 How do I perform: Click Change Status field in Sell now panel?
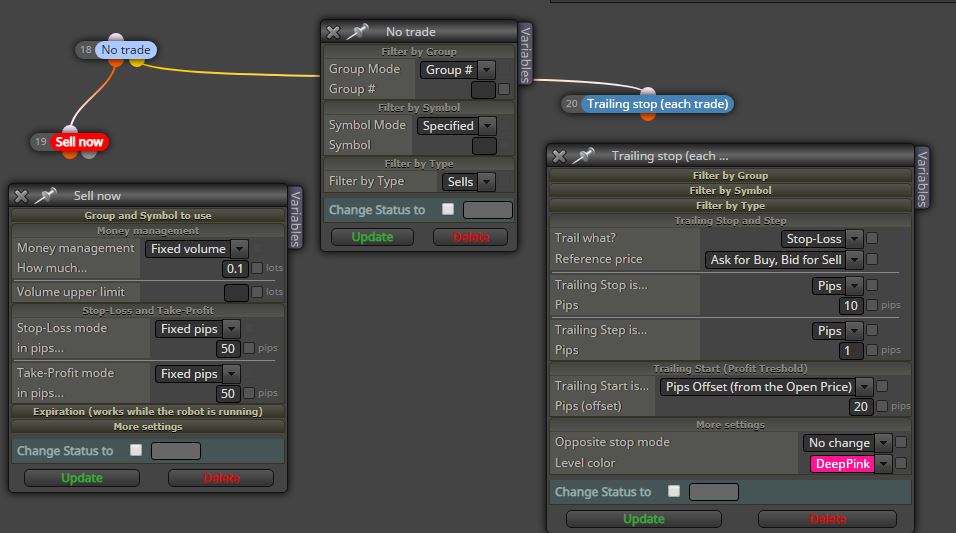176,451
